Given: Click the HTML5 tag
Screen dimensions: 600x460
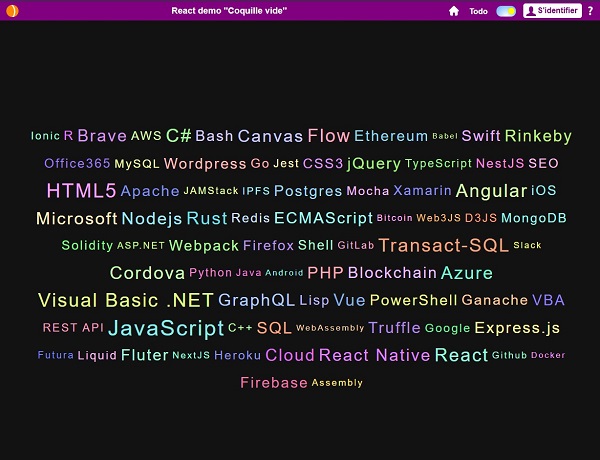Looking at the screenshot, I should 81,191.
